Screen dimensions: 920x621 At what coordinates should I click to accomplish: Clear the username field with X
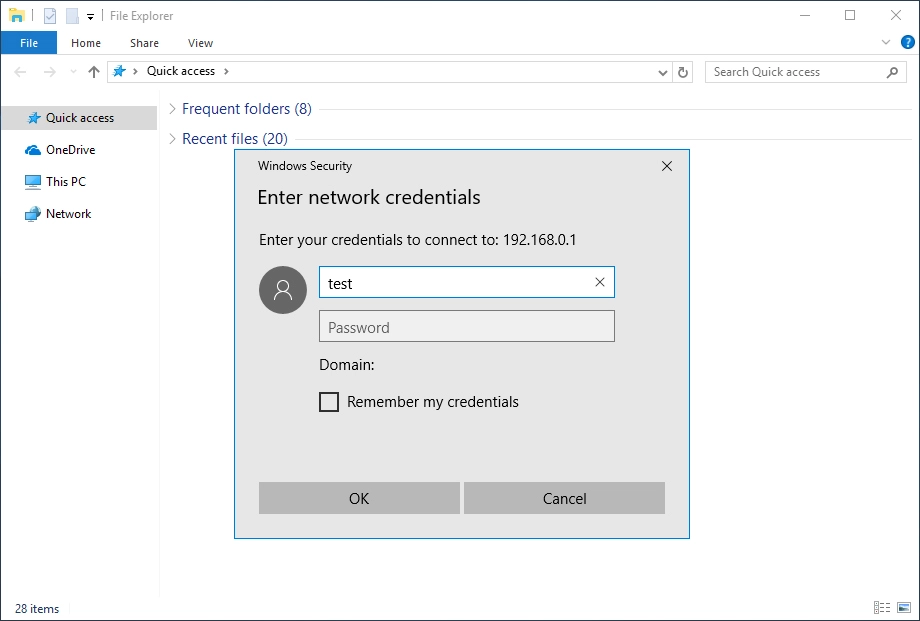[600, 282]
